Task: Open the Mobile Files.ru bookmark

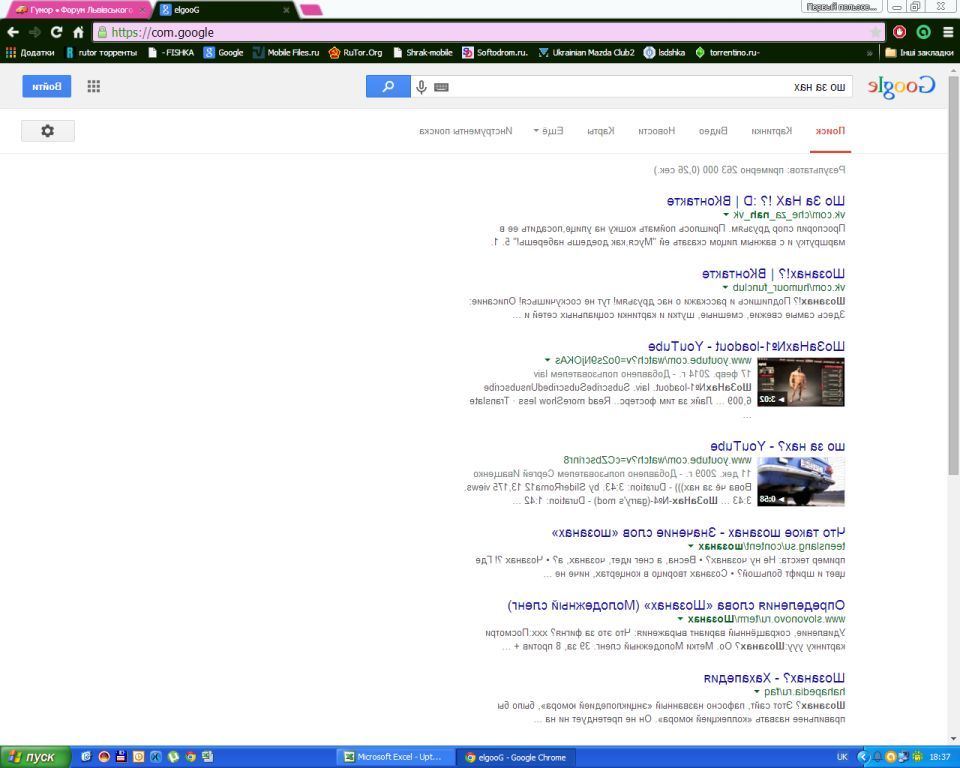Action: tap(286, 53)
